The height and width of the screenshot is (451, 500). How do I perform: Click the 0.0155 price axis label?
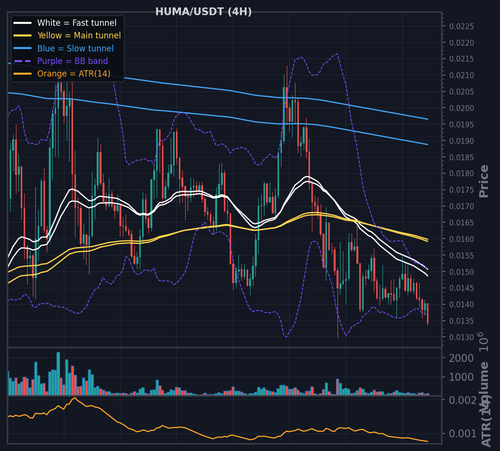click(462, 256)
